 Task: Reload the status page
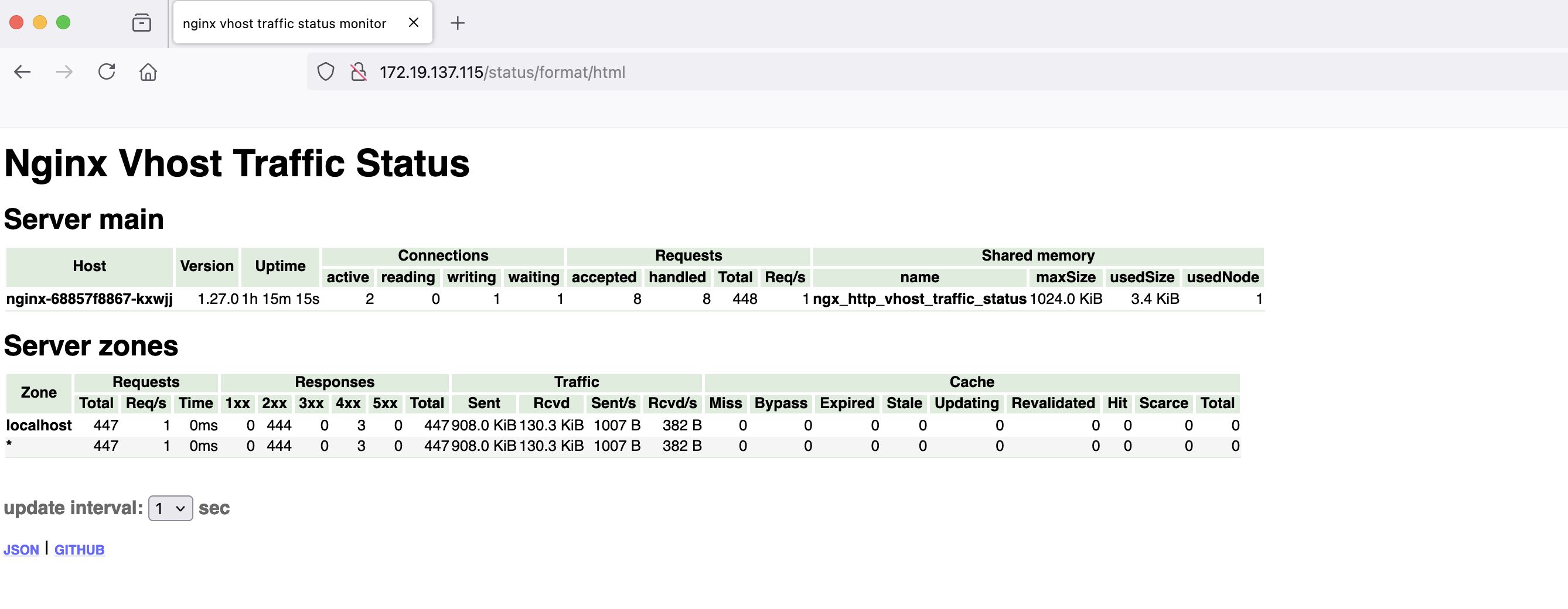point(107,72)
